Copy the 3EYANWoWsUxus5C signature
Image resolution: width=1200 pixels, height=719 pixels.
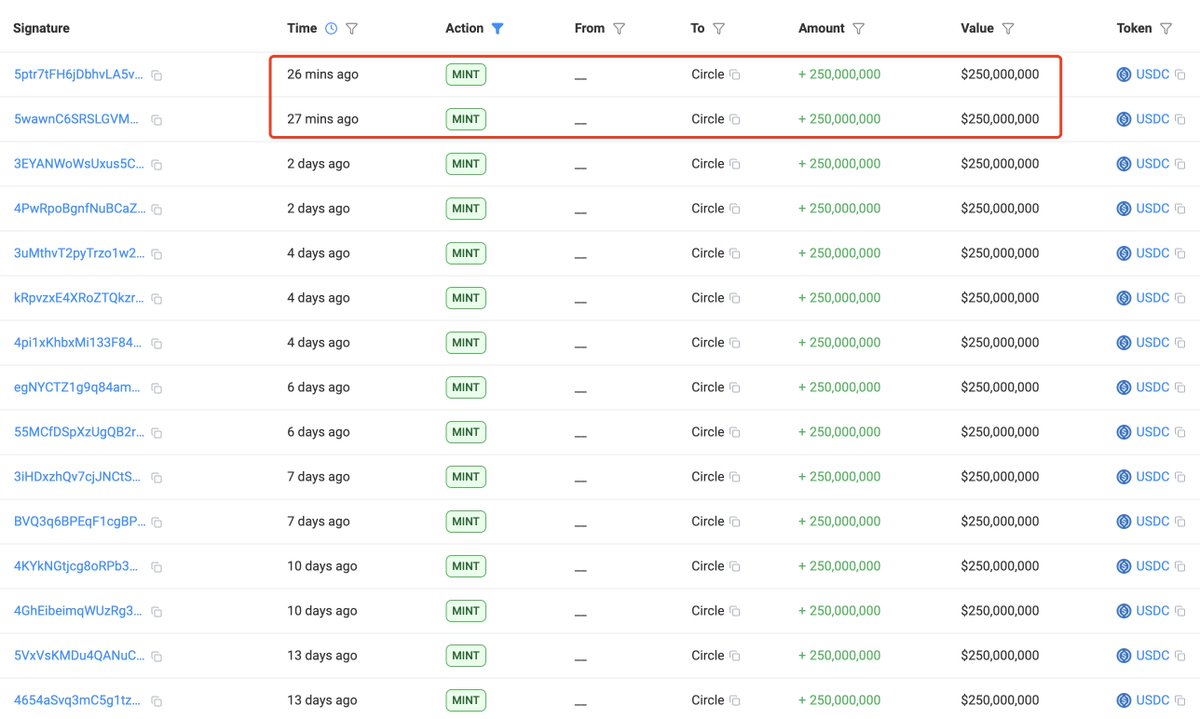click(157, 165)
